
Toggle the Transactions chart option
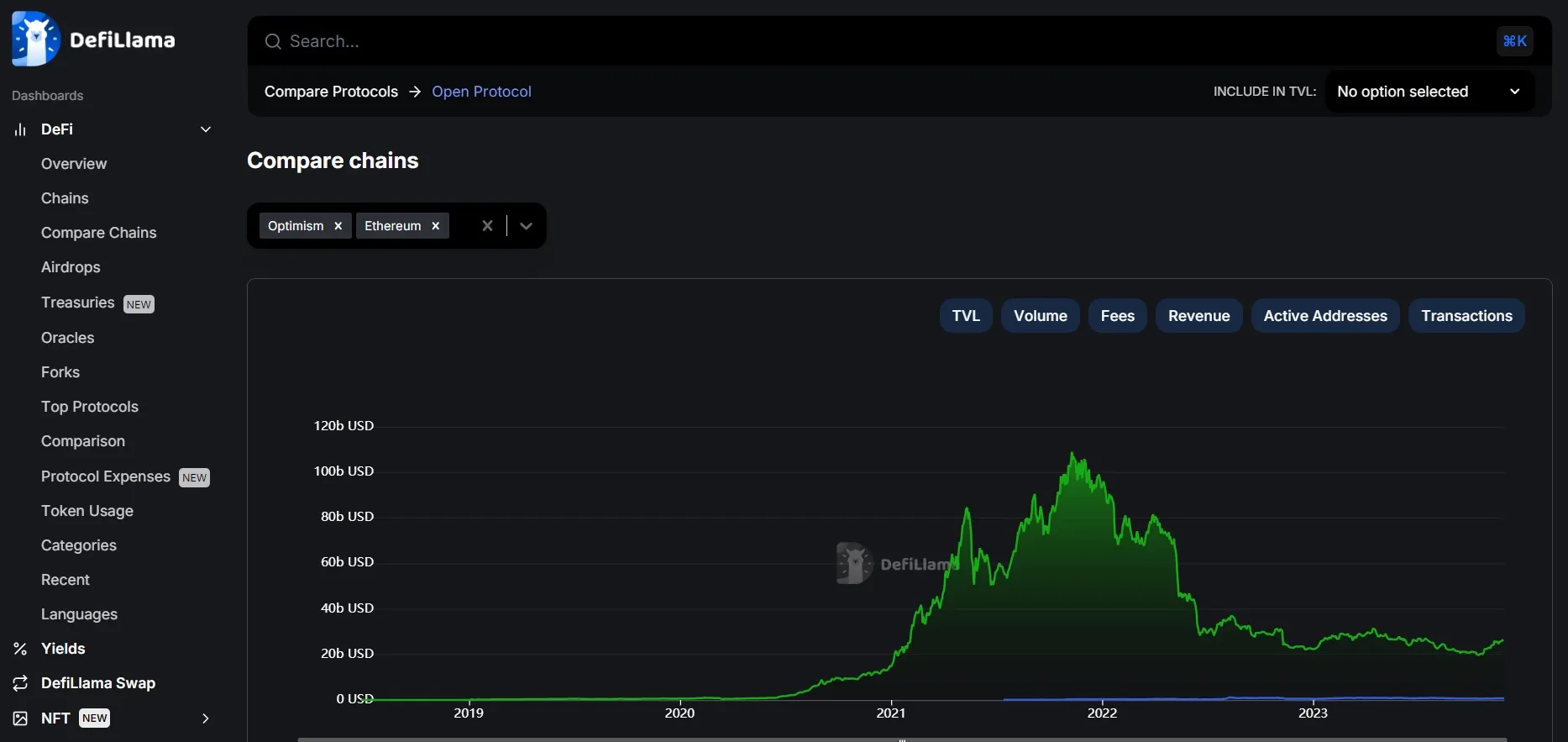(1466, 316)
